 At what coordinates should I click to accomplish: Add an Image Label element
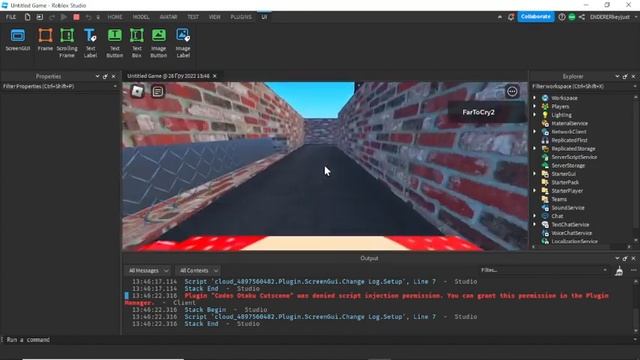point(183,43)
